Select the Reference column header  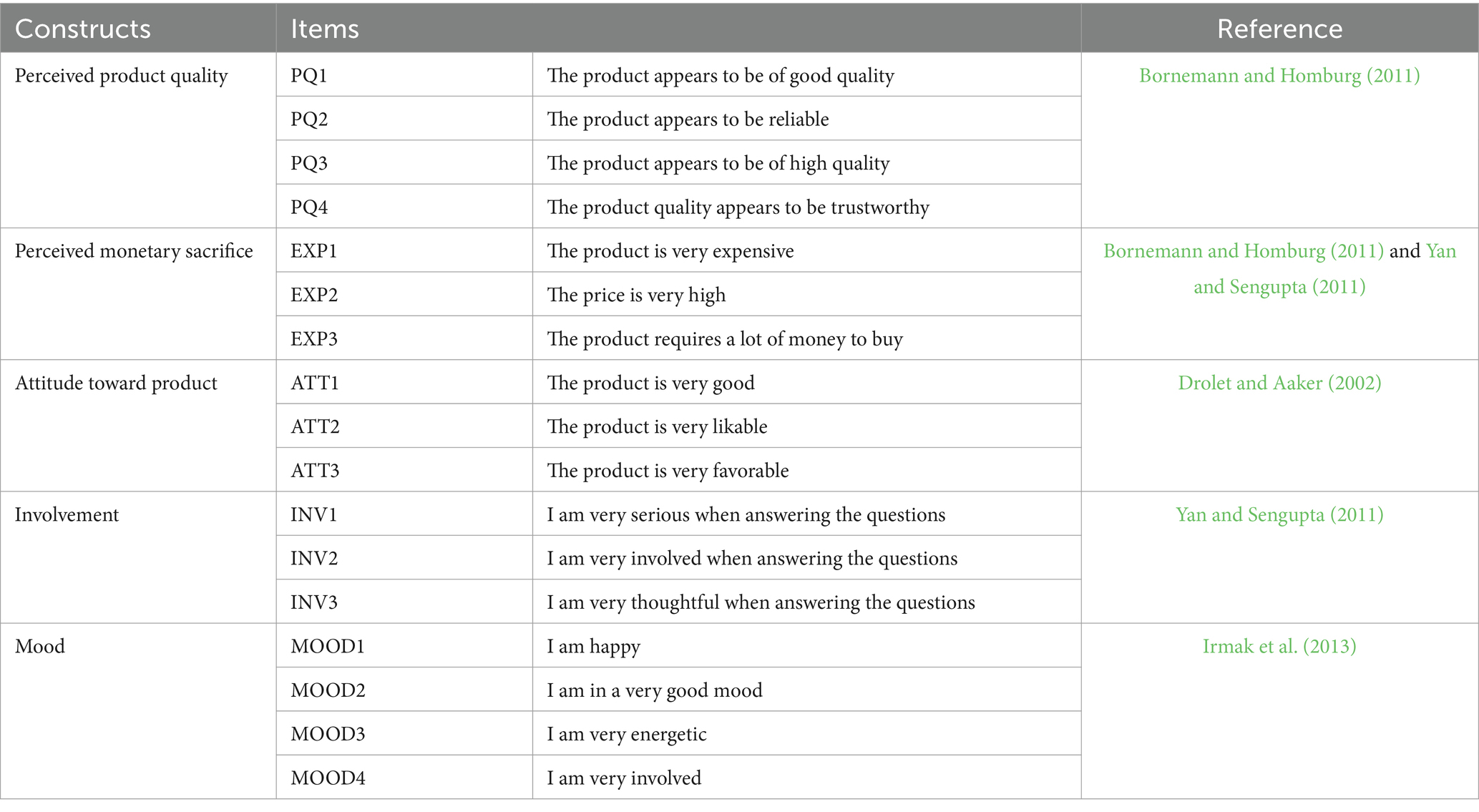click(1279, 29)
